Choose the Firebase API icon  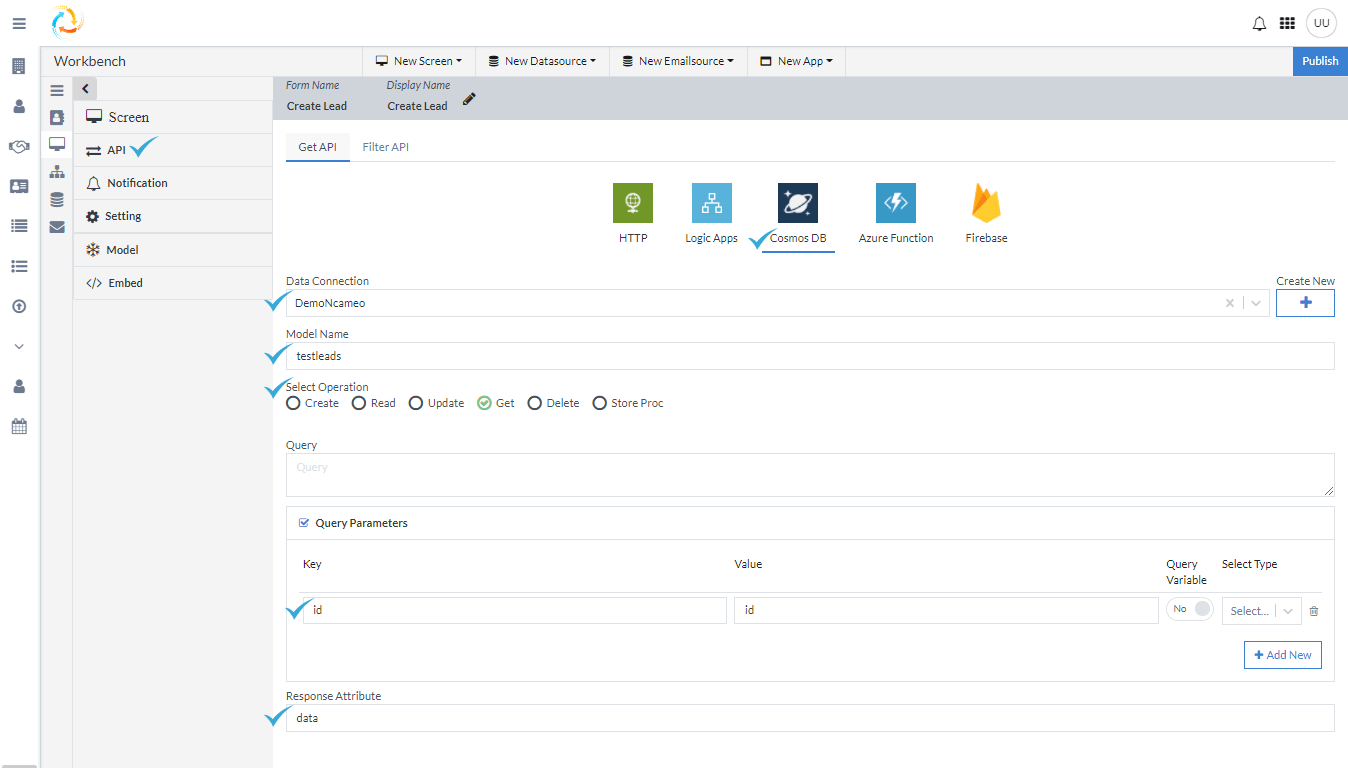pos(986,203)
